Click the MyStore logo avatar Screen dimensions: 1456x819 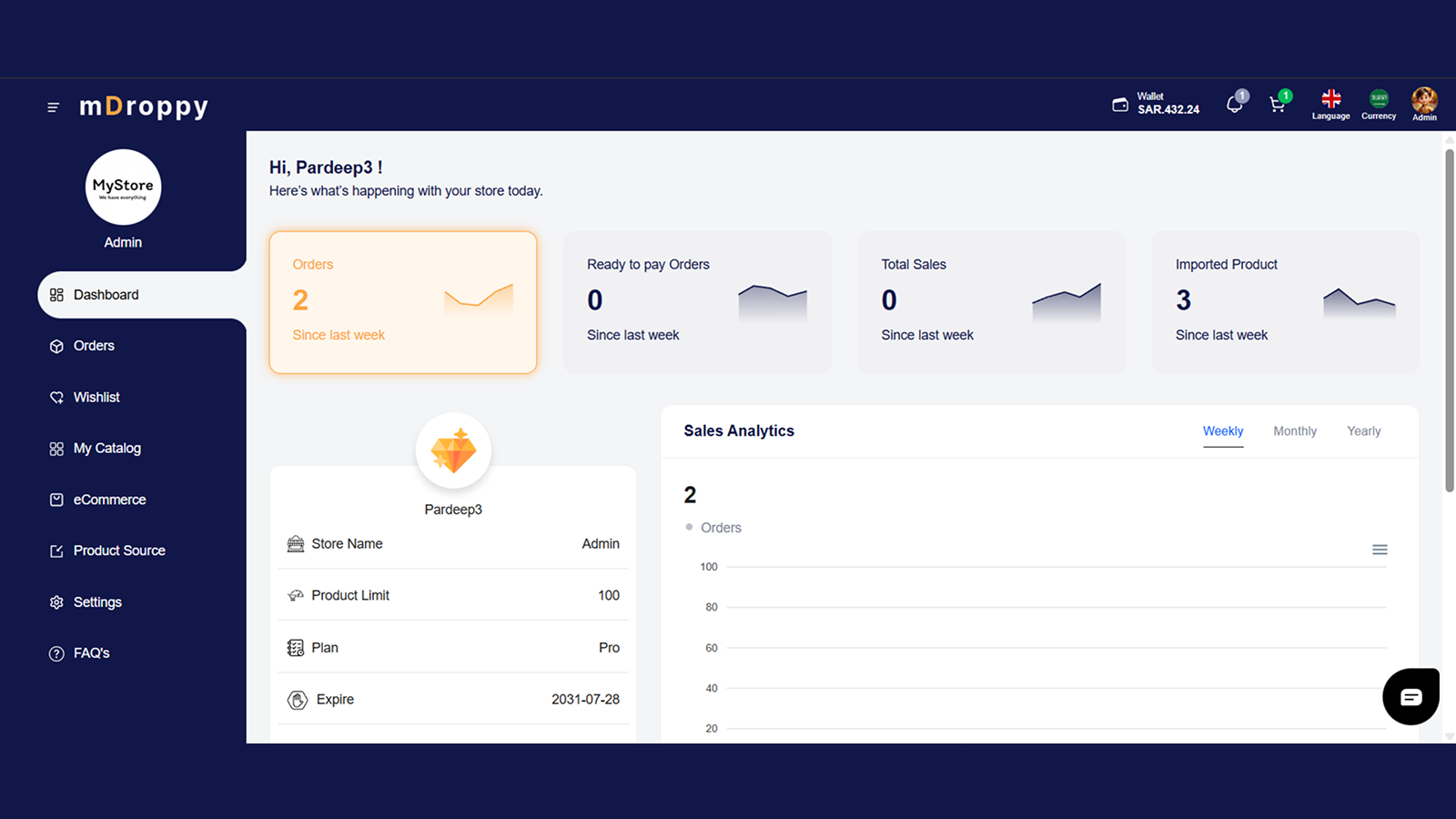click(123, 187)
